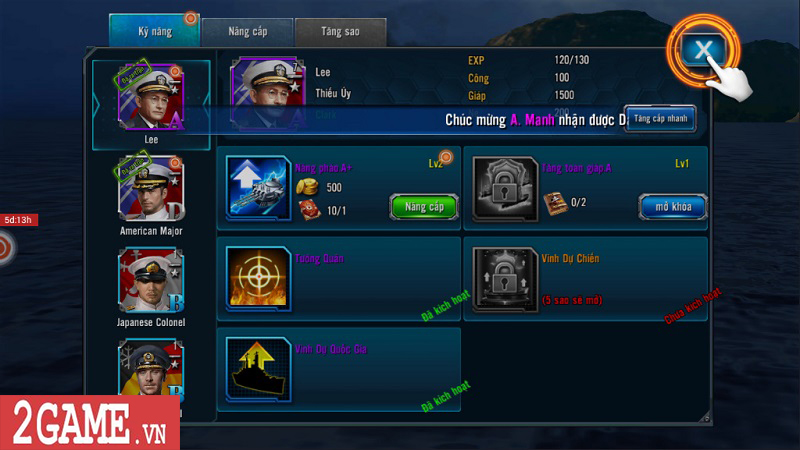The height and width of the screenshot is (450, 800).
Task: Select the American Major officer portrait
Action: [x=151, y=189]
